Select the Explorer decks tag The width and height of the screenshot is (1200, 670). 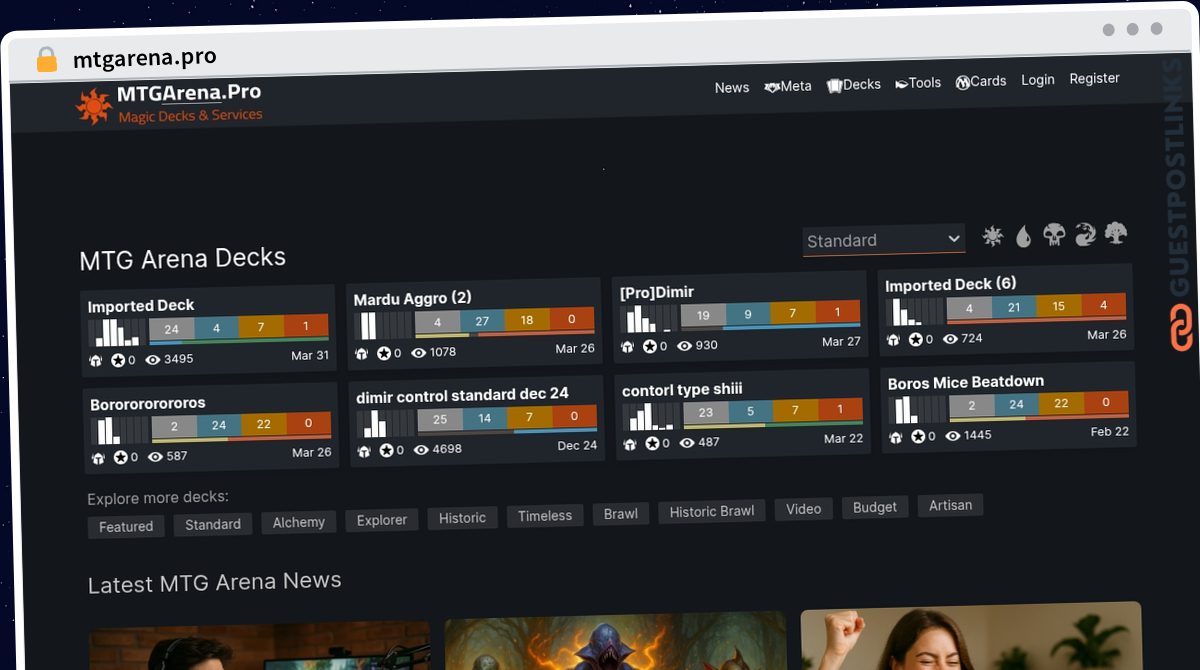[x=382, y=521]
